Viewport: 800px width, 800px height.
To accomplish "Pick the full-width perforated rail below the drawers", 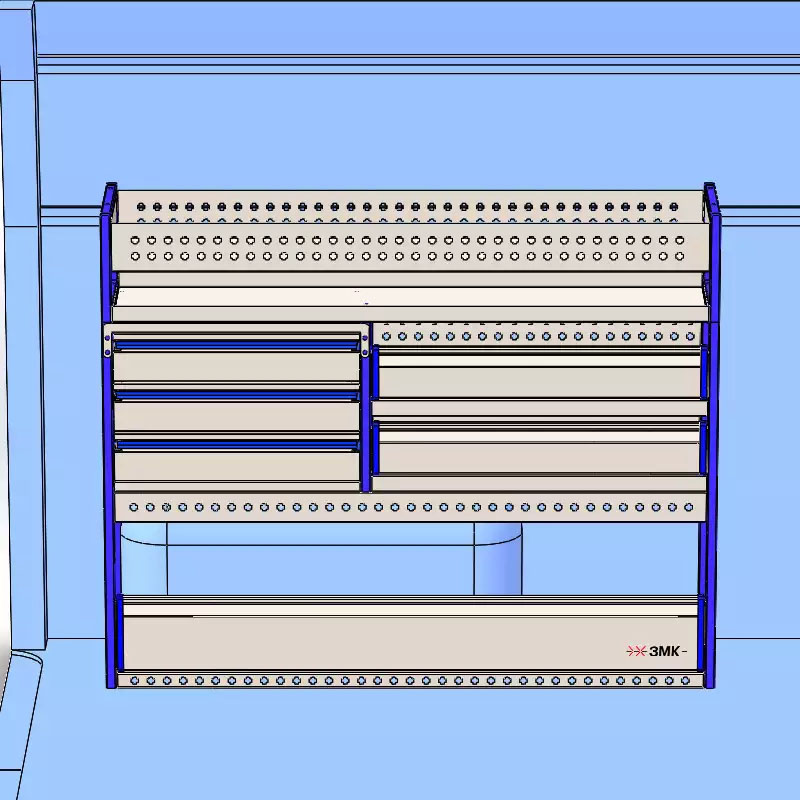I will pyautogui.click(x=411, y=507).
